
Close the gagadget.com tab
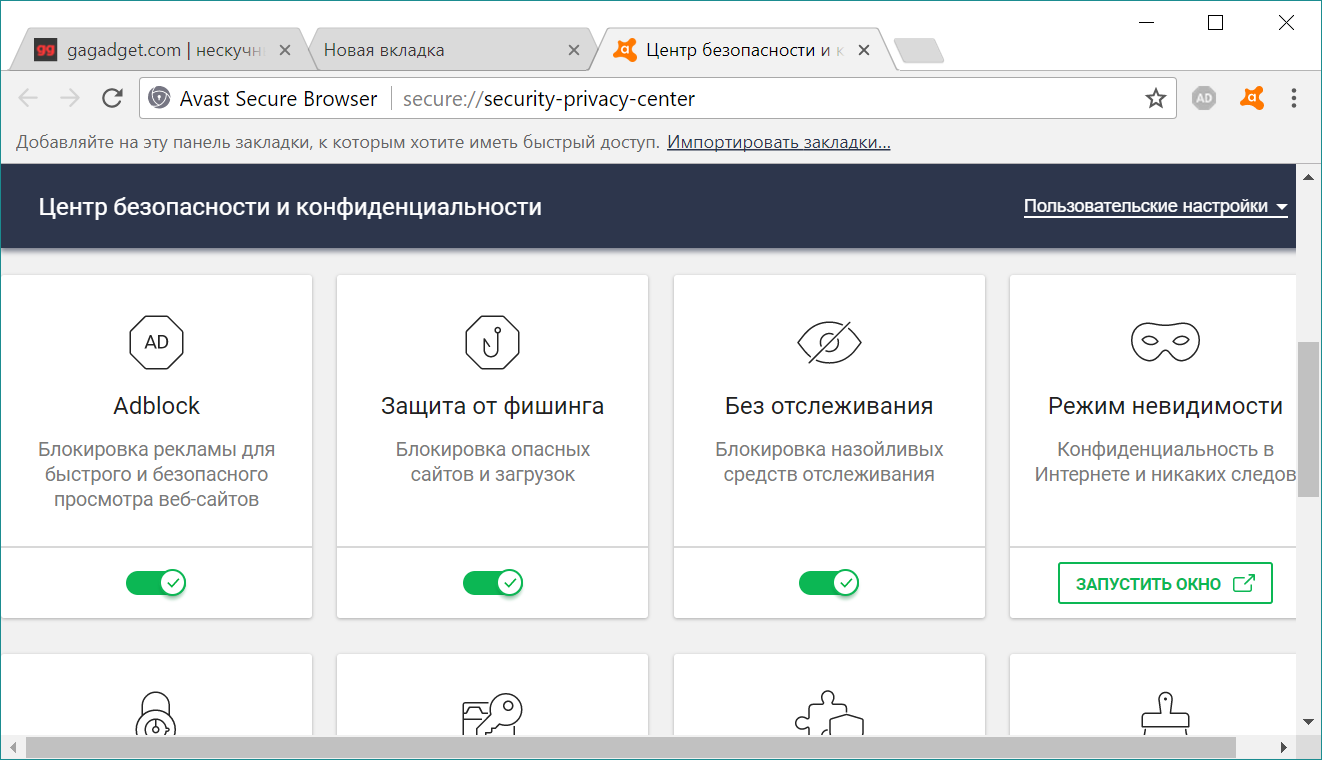285,50
